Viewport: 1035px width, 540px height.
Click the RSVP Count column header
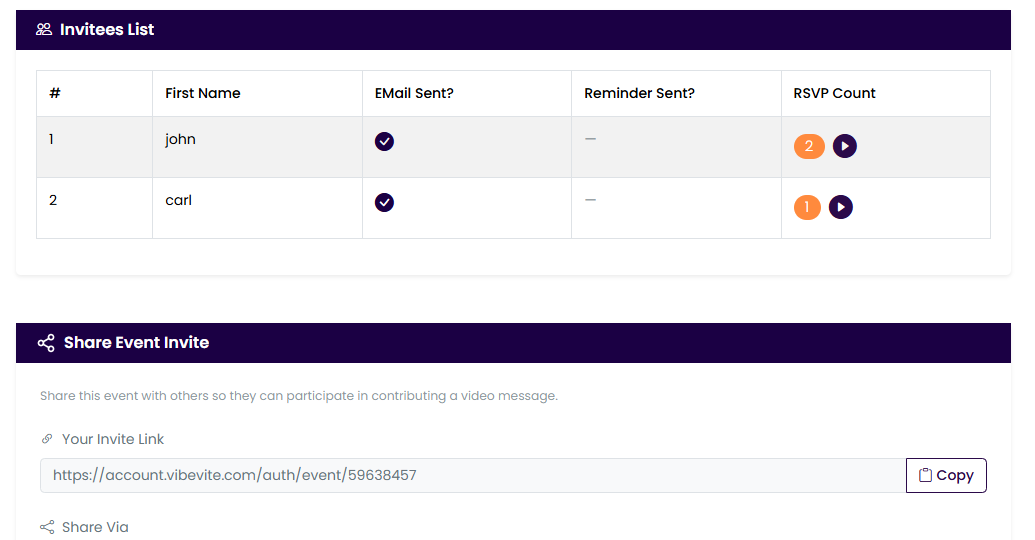pos(834,93)
